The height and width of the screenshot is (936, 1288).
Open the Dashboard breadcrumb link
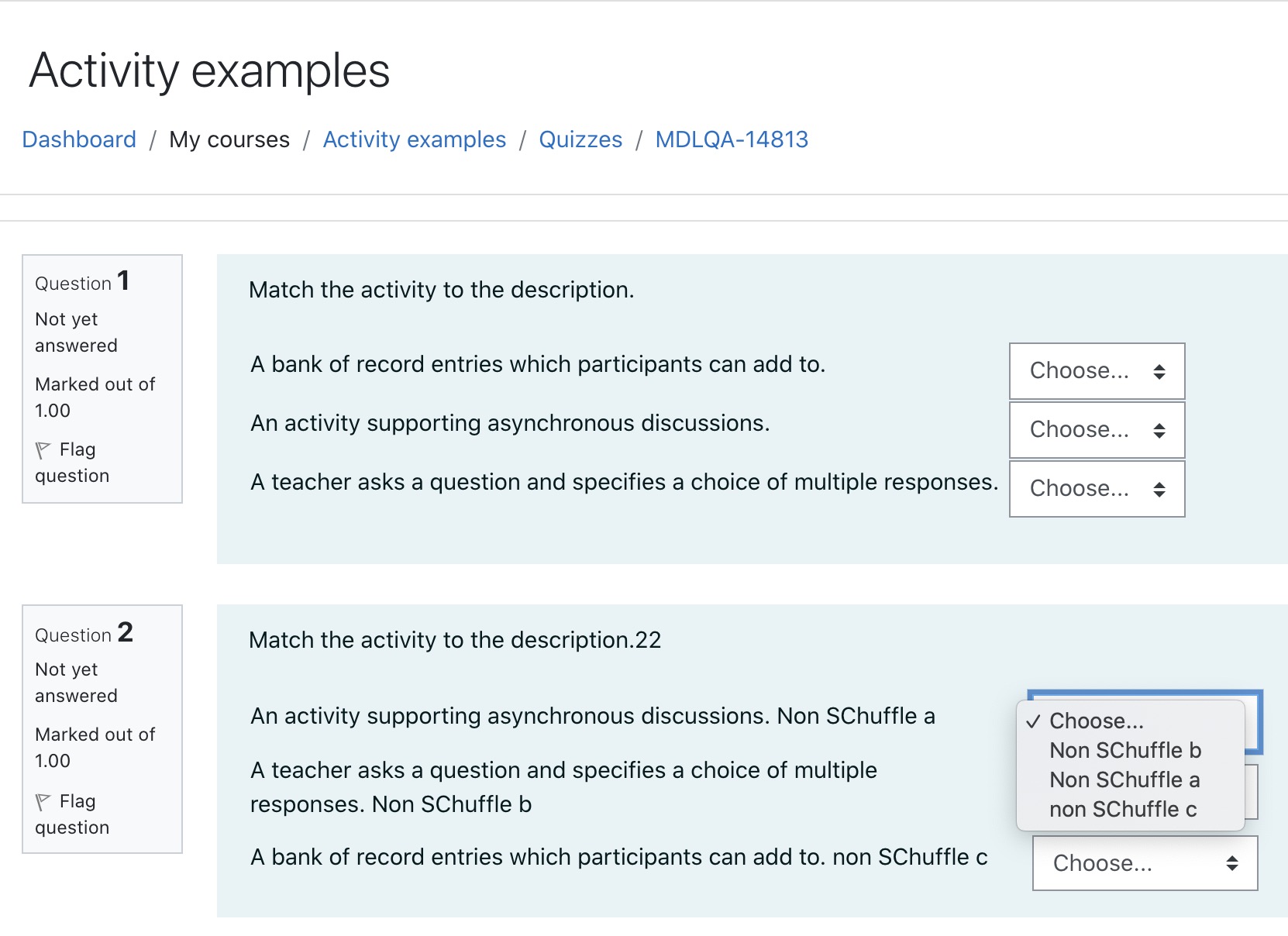79,139
